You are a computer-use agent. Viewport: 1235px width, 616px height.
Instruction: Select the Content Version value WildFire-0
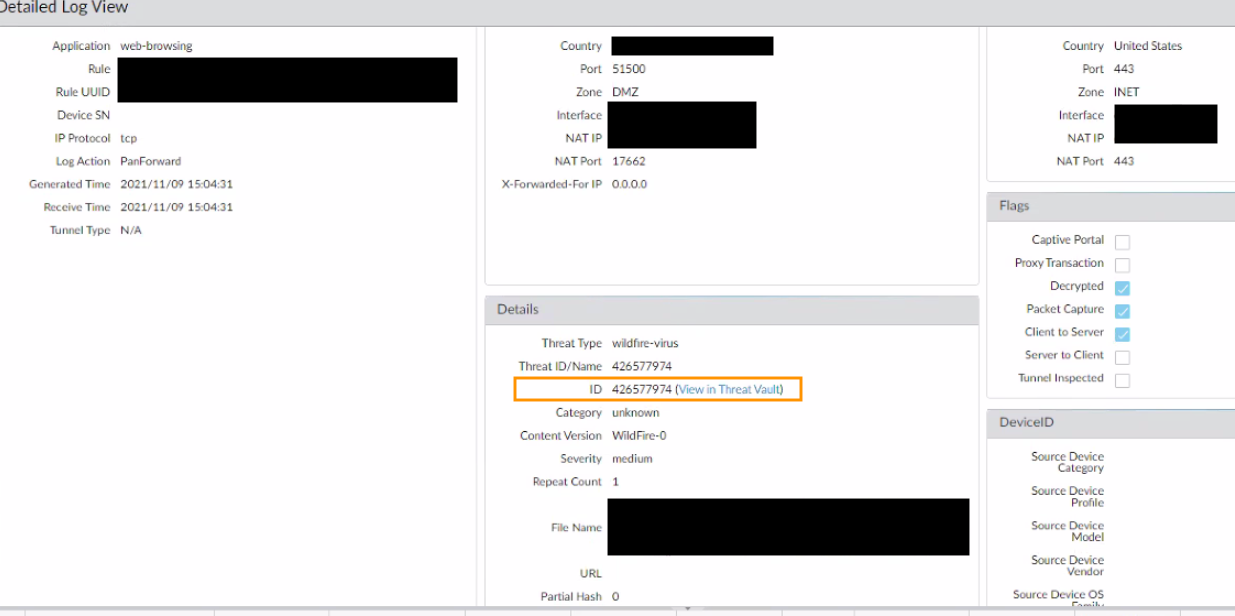(639, 436)
